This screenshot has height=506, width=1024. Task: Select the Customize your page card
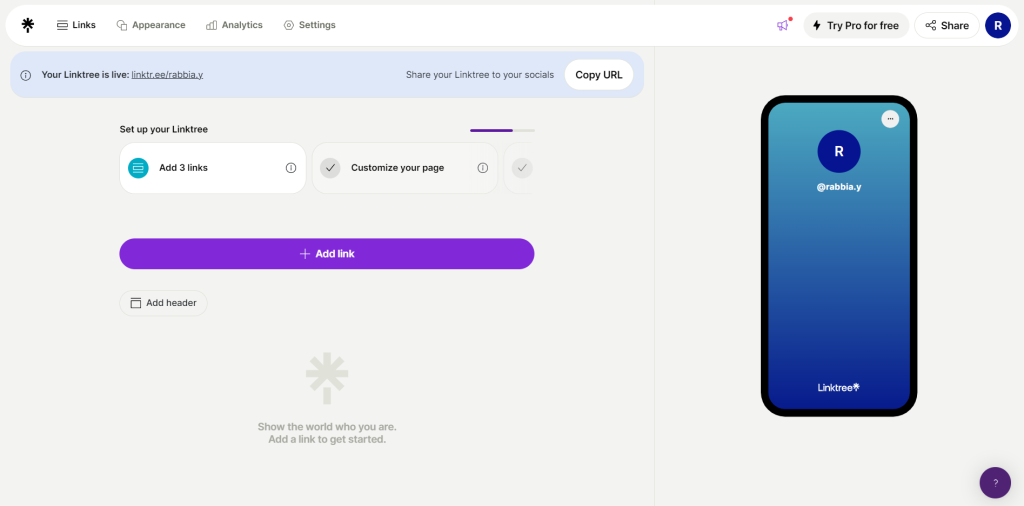pyautogui.click(x=405, y=168)
